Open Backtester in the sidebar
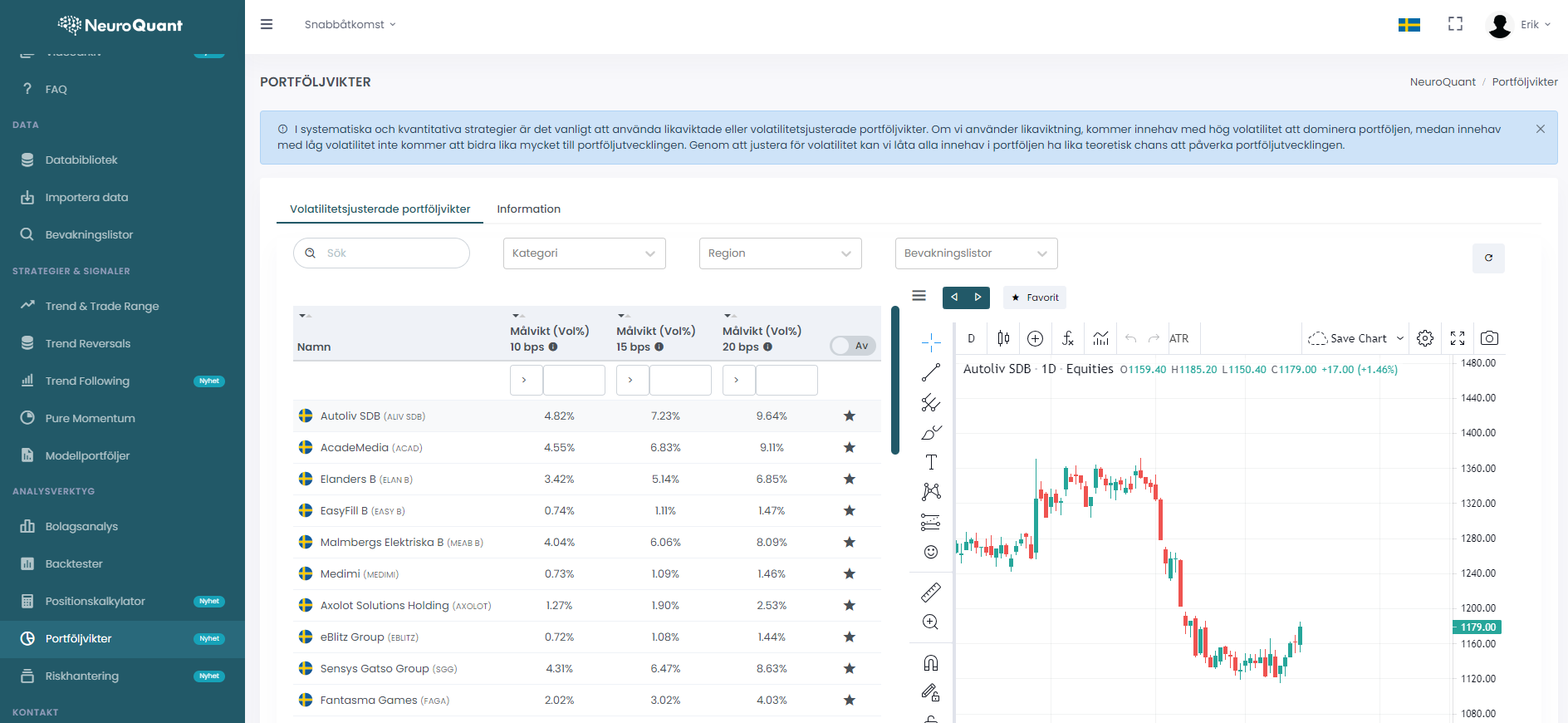 point(74,563)
